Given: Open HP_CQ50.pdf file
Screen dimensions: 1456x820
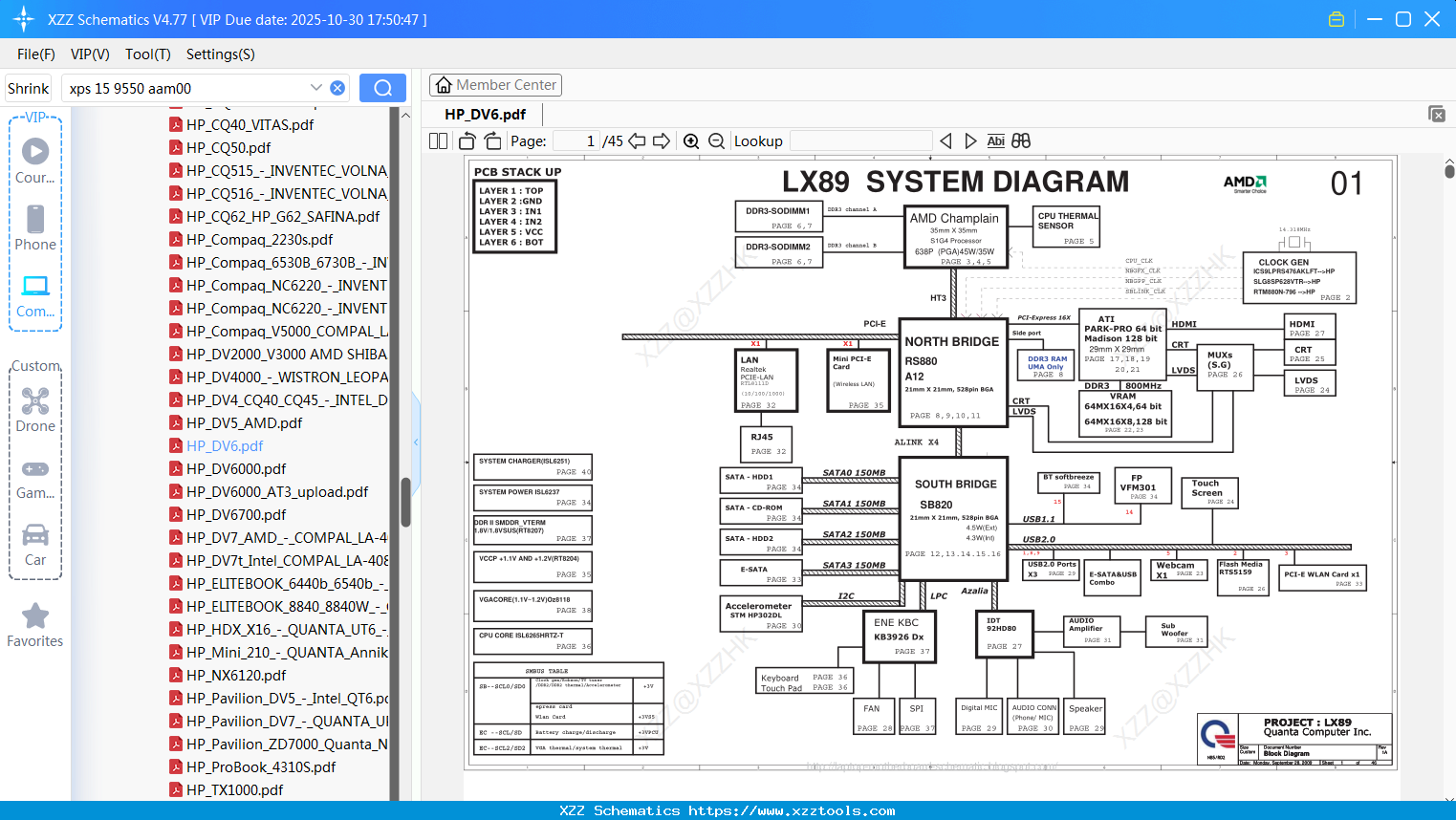Looking at the screenshot, I should tap(228, 148).
